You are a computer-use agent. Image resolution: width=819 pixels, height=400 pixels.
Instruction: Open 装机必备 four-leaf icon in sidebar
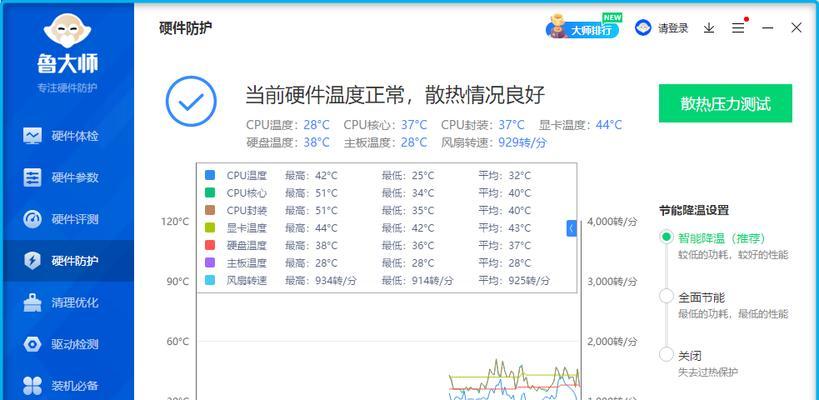pyautogui.click(x=32, y=386)
